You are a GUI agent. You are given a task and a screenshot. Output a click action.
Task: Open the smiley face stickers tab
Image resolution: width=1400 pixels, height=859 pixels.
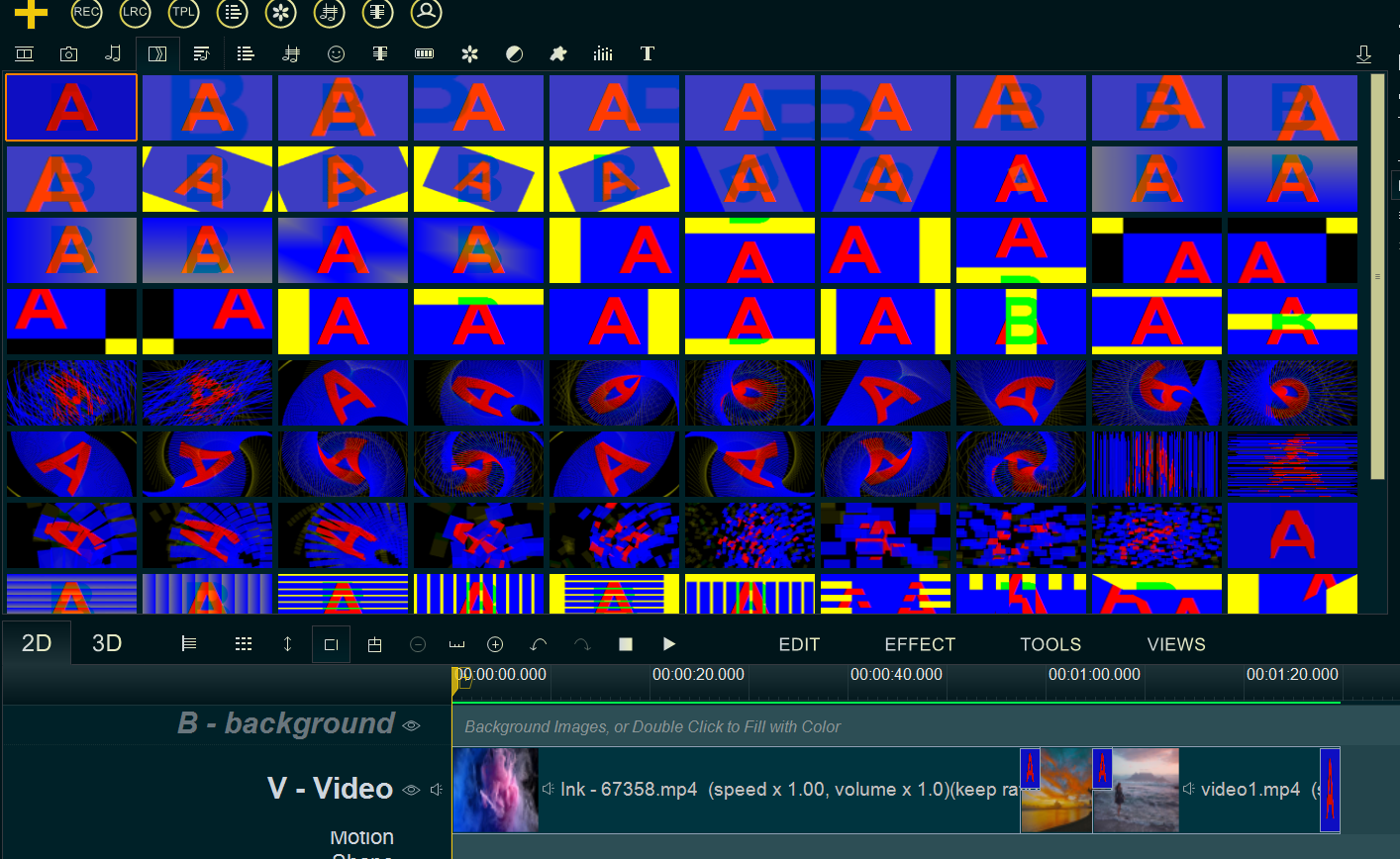tap(337, 53)
